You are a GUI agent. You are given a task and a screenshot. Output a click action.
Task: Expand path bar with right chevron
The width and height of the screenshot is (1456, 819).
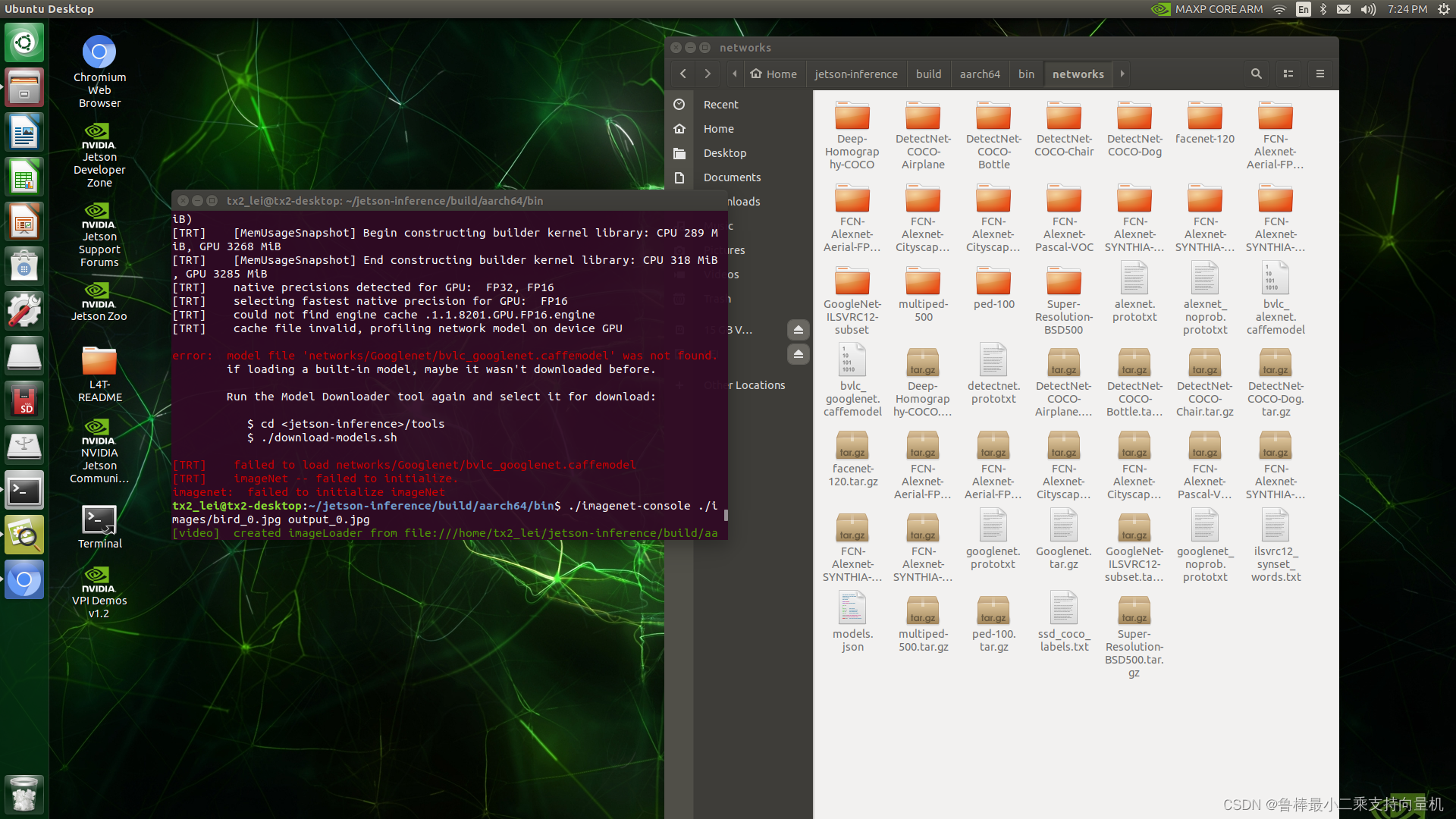click(x=1122, y=74)
